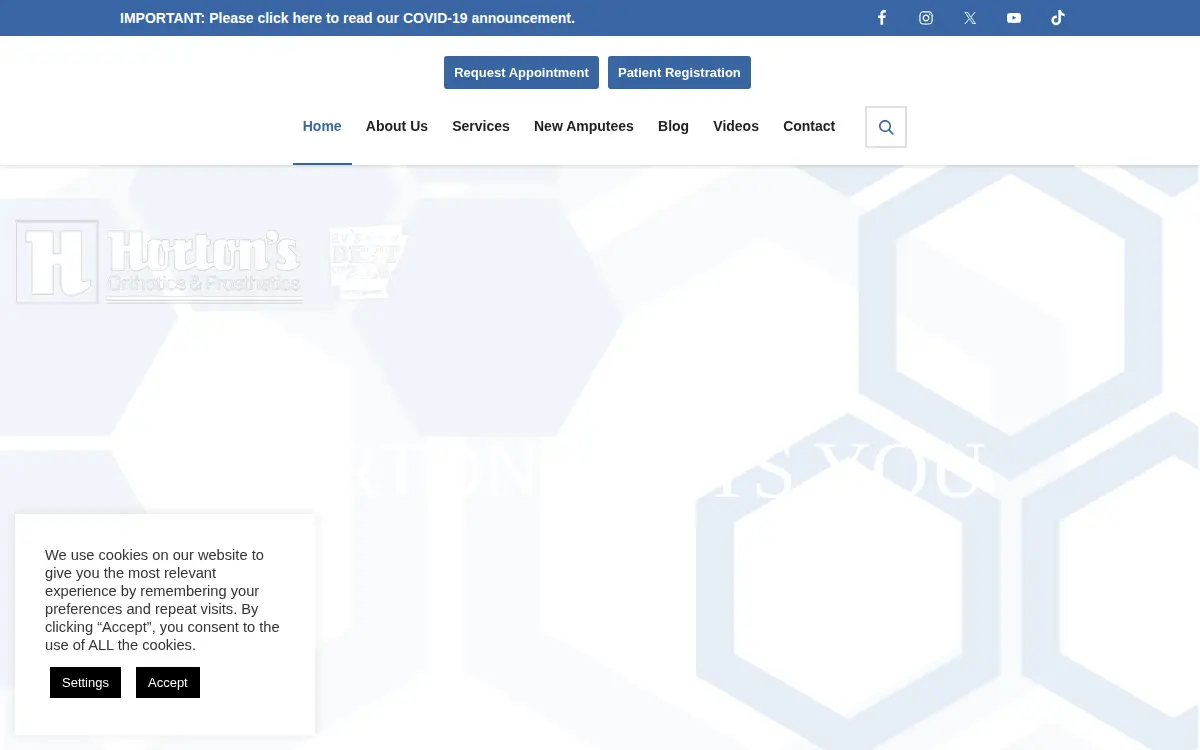This screenshot has width=1200, height=750.
Task: Click the search magnifier icon
Action: pyautogui.click(x=886, y=127)
